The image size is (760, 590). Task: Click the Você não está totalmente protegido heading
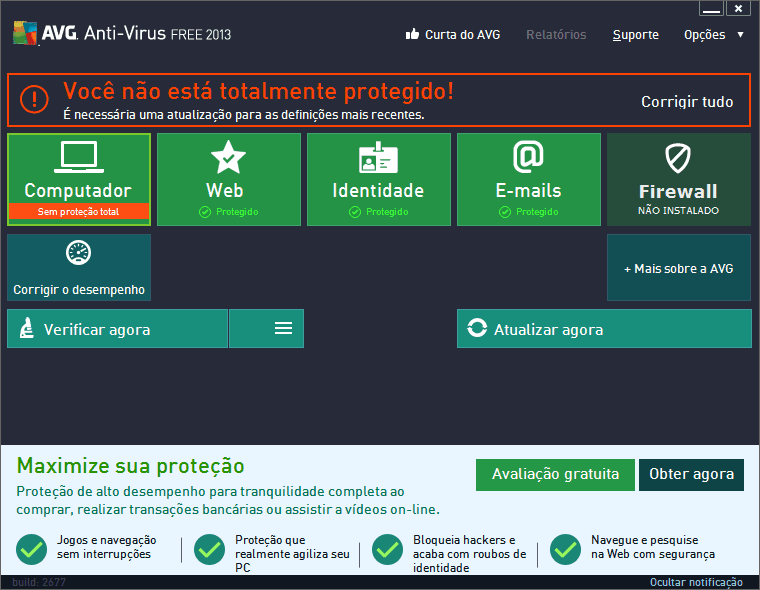pos(258,91)
